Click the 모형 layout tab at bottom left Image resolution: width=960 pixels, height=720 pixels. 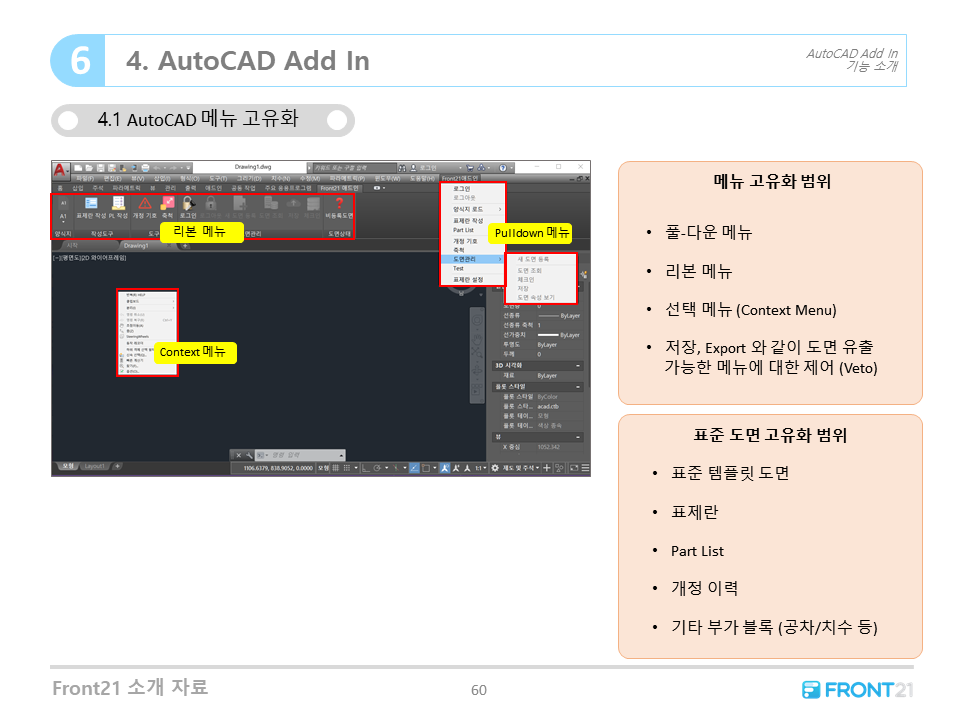[x=67, y=467]
